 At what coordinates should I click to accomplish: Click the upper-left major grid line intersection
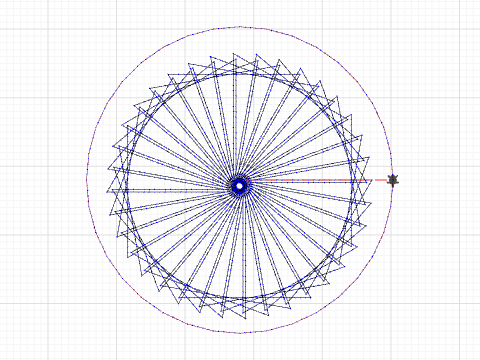pos(48,29)
